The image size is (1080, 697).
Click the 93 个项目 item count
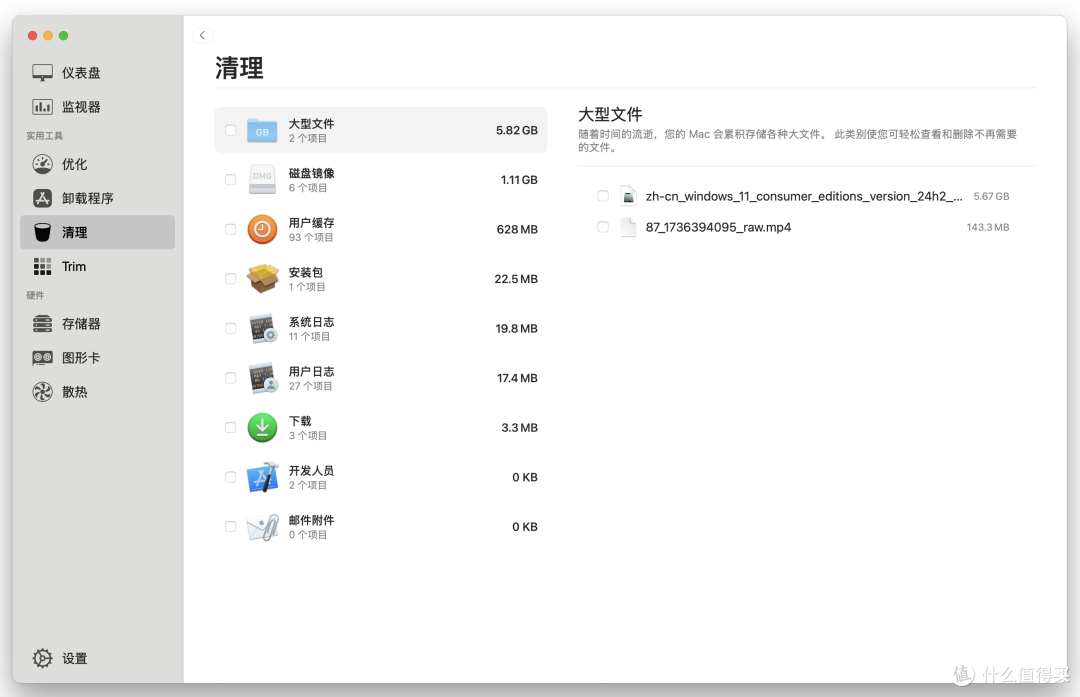pos(311,238)
